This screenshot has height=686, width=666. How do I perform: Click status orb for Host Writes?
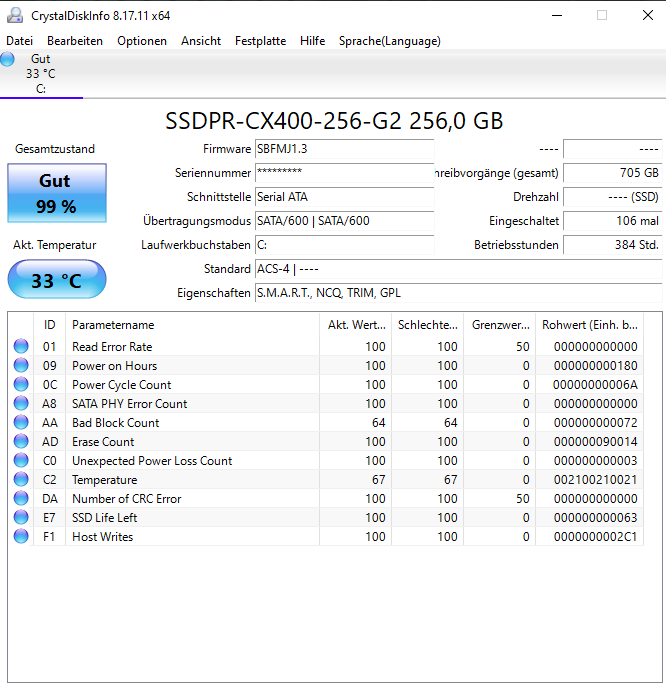coord(21,536)
